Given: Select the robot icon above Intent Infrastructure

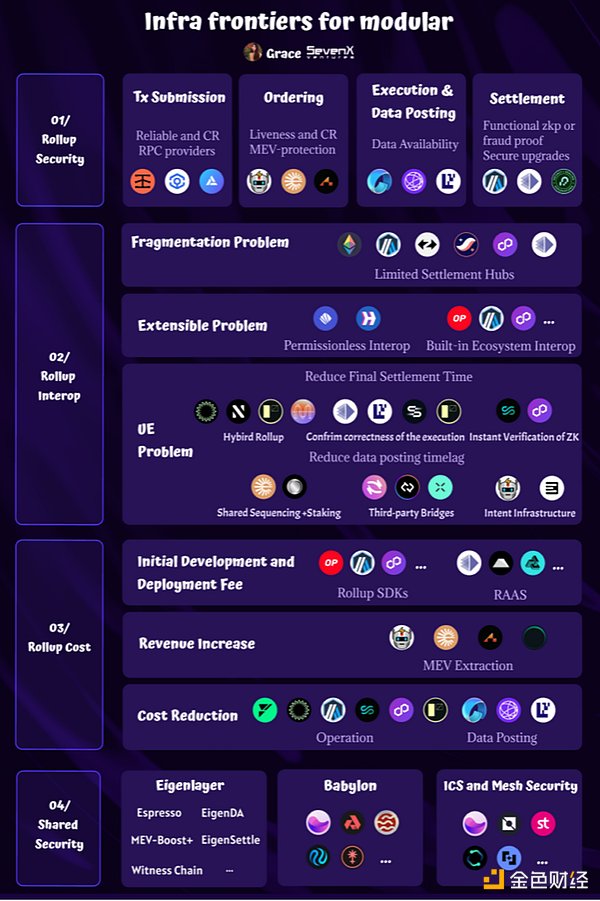Looking at the screenshot, I should tap(509, 488).
